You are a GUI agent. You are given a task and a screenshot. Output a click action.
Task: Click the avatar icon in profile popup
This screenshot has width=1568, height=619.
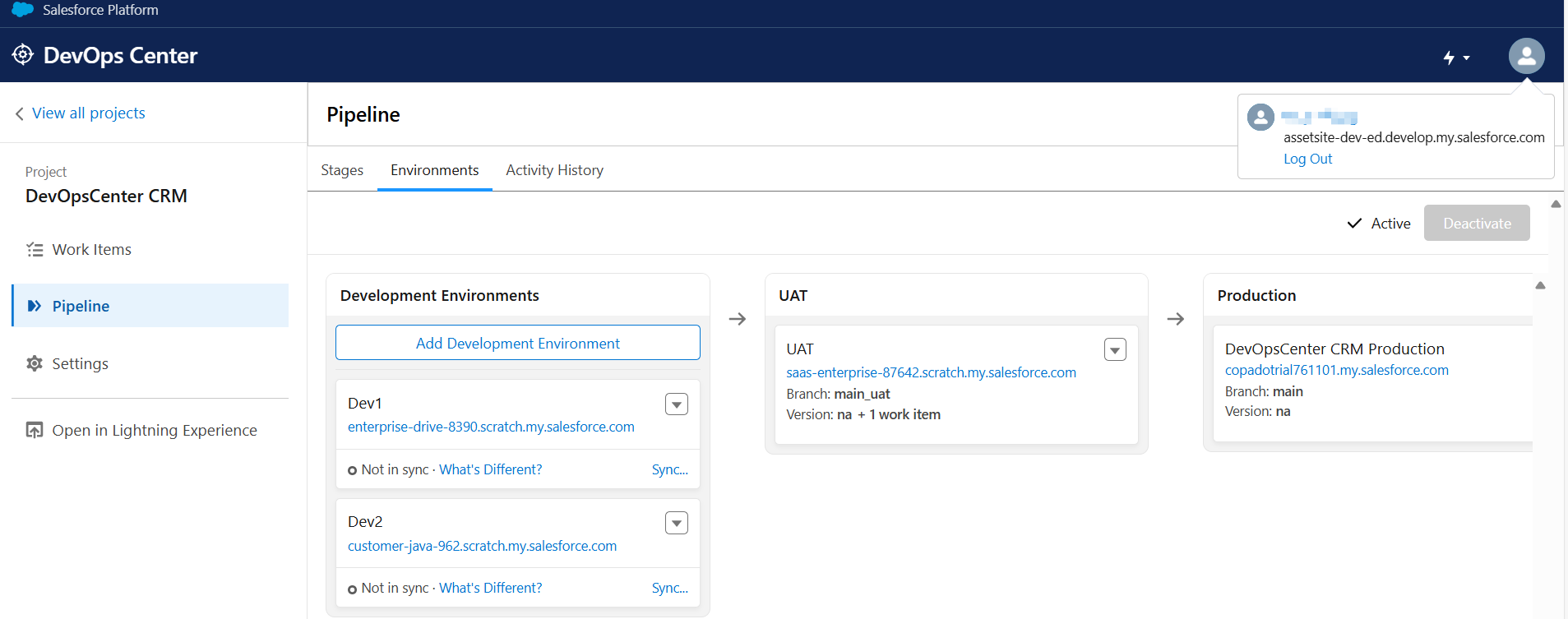(1260, 118)
